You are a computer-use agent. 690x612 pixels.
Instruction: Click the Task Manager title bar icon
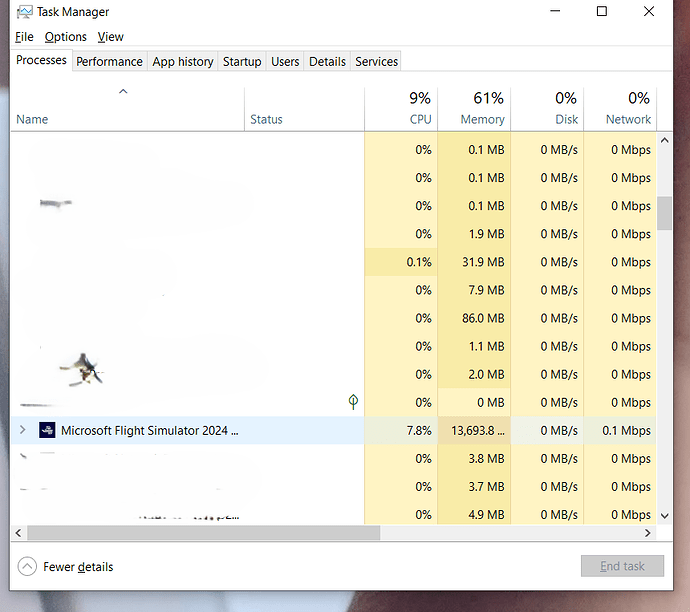[24, 12]
